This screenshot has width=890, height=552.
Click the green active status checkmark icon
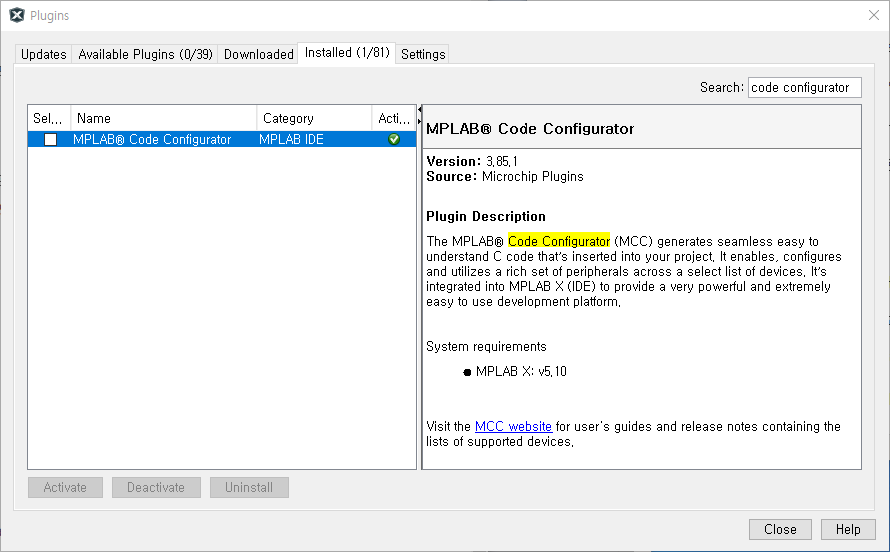394,140
